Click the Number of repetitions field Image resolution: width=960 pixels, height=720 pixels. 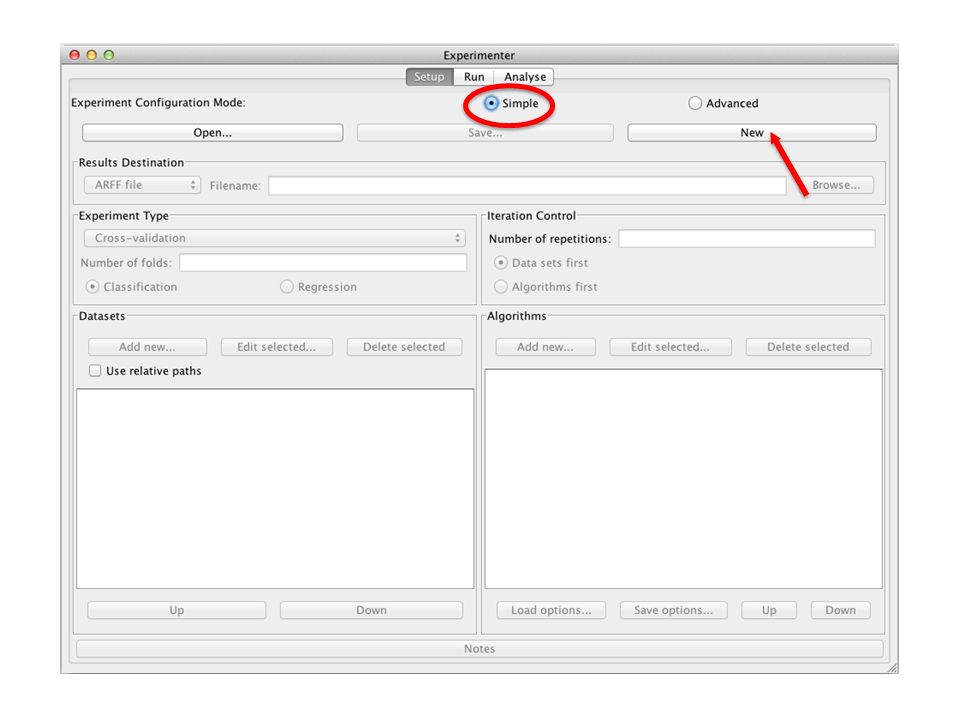(x=747, y=239)
